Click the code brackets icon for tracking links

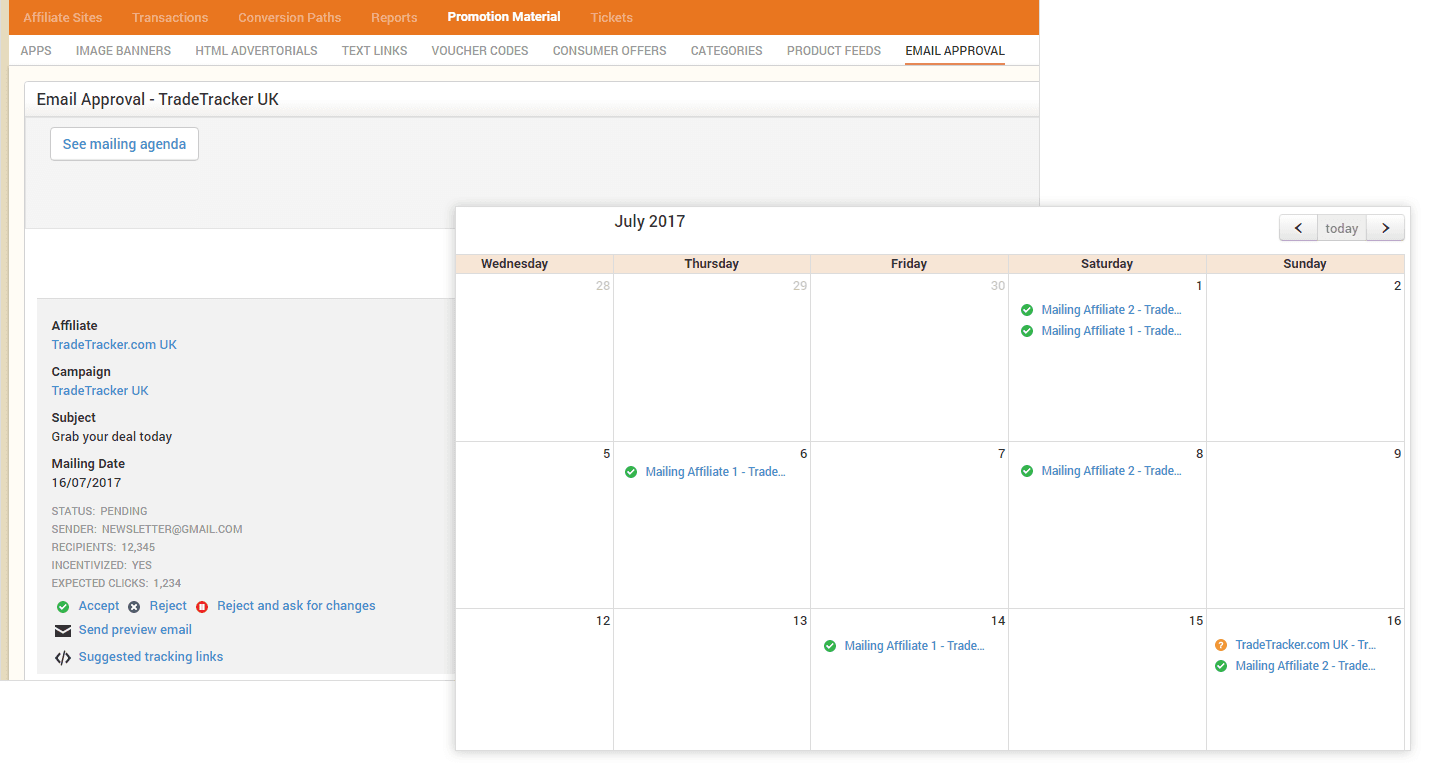coord(63,658)
